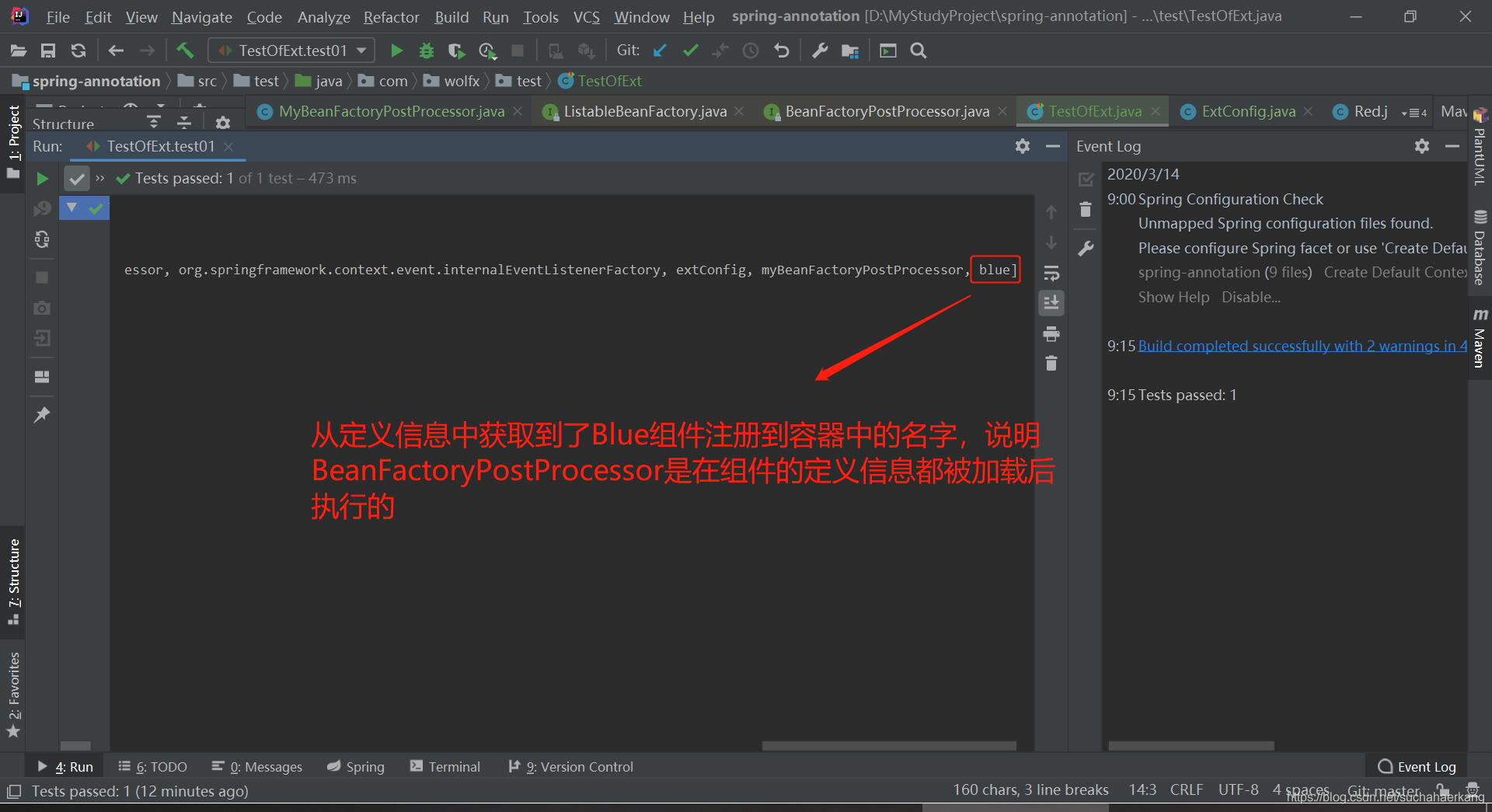Toggle soft-wrap in console output

pos(1051,274)
